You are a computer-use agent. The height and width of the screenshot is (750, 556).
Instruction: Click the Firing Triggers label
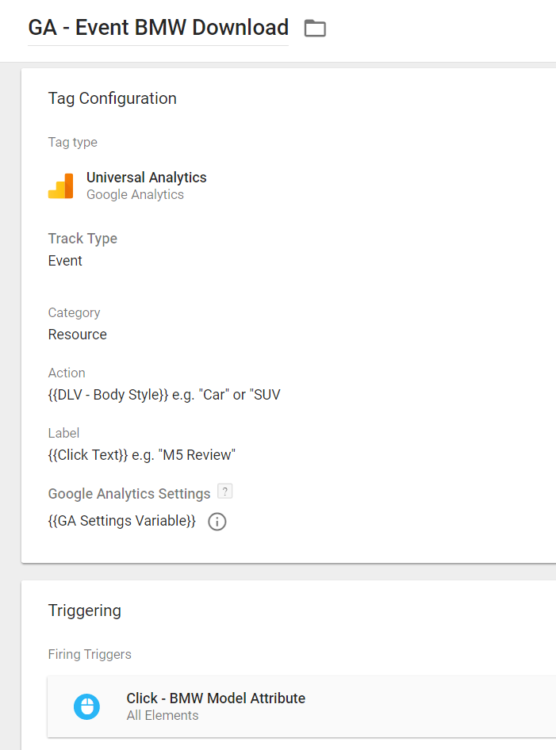[x=89, y=654]
